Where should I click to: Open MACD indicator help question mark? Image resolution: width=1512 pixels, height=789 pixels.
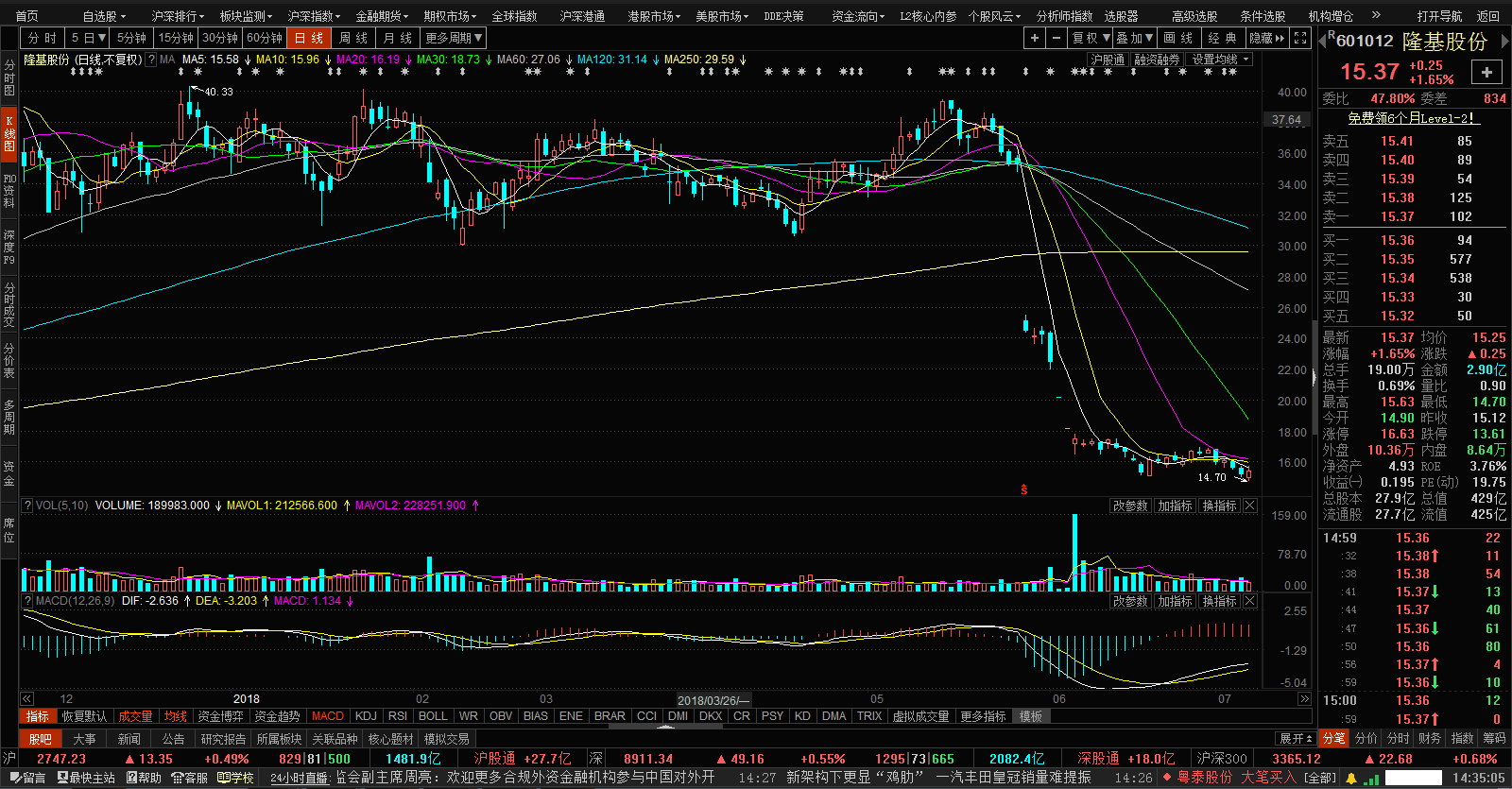pos(27,601)
